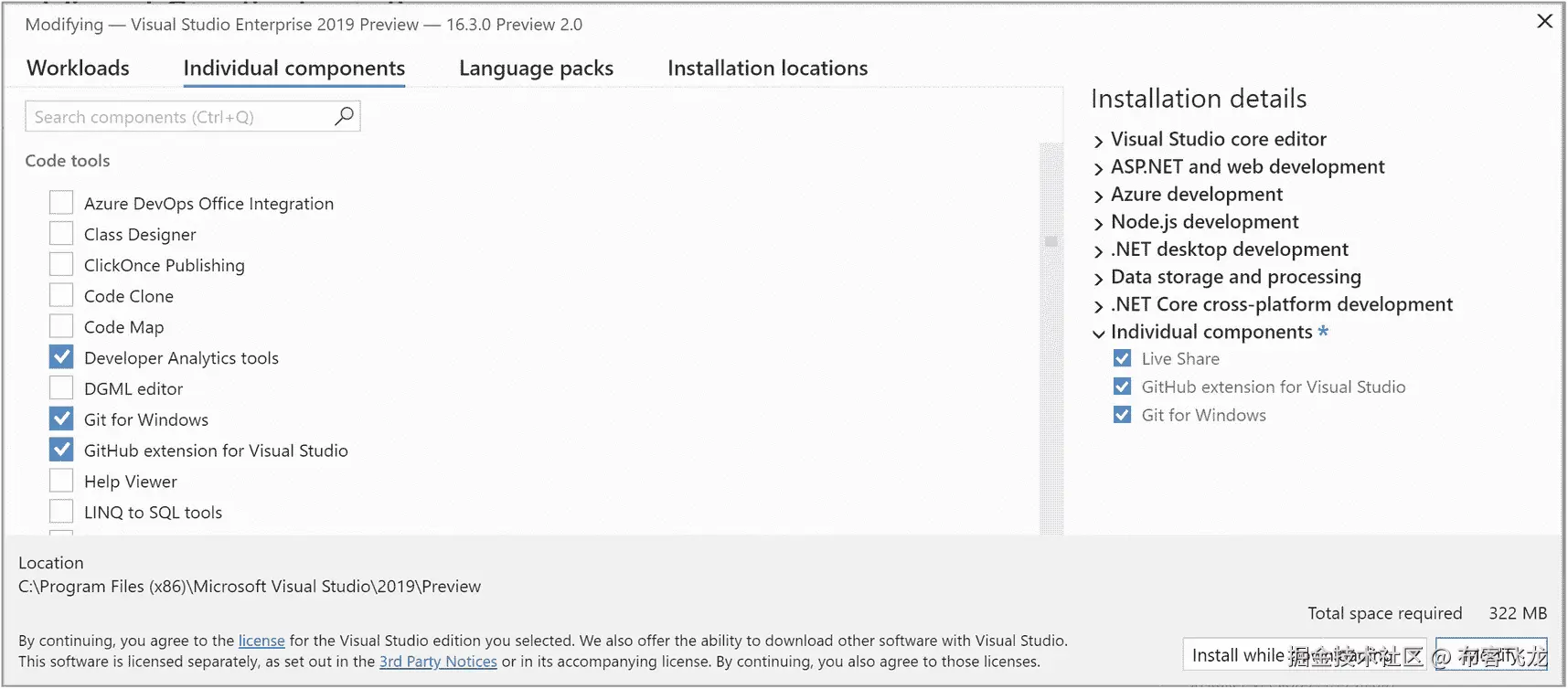Uncheck Developer Analytics tools
Screen dimensions: 1568x689
click(61, 357)
